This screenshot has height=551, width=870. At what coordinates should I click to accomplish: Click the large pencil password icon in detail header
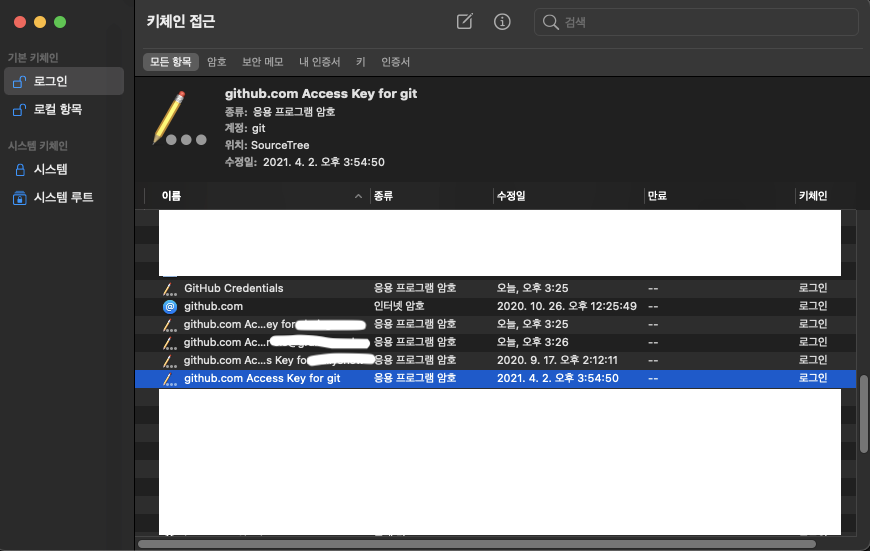point(179,119)
